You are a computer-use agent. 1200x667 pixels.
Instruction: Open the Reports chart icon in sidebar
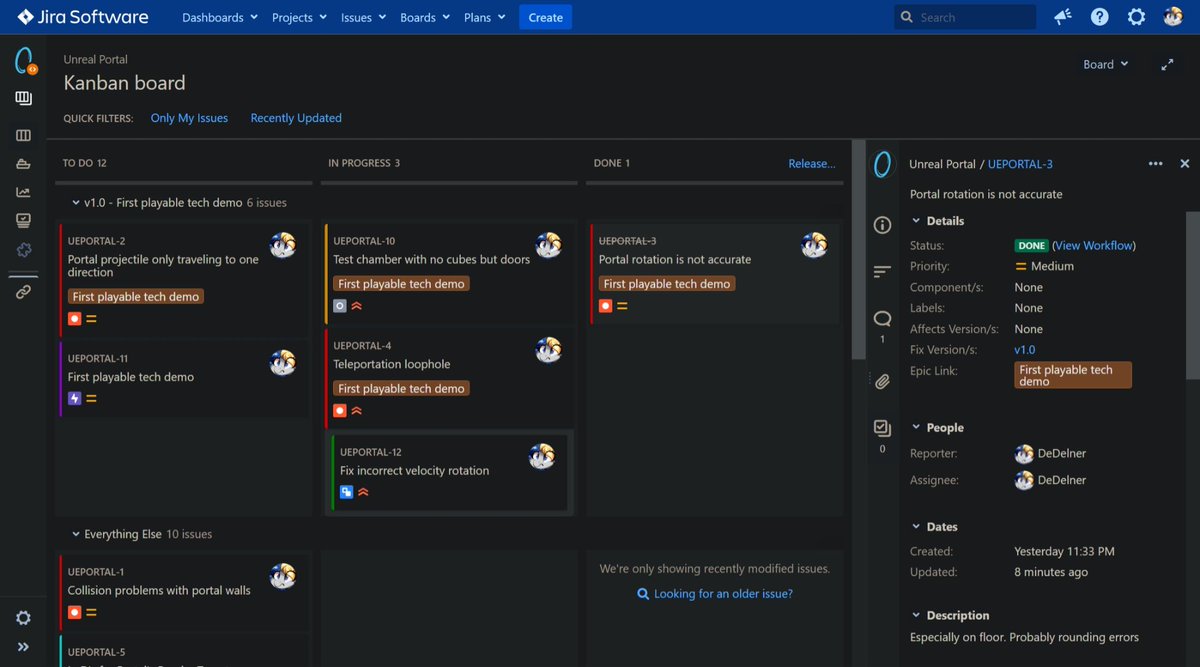[x=24, y=192]
